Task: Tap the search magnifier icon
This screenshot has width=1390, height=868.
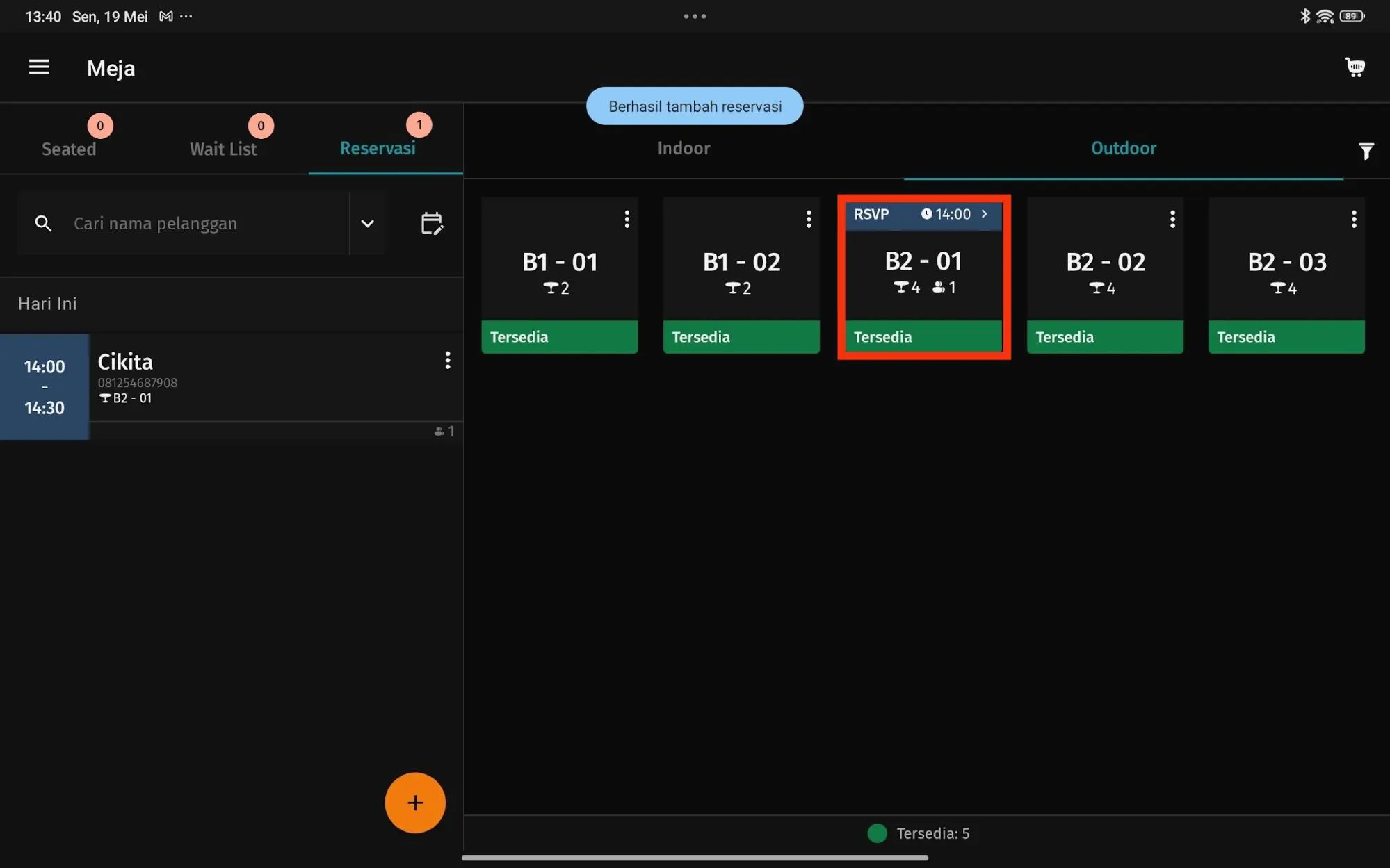Action: tap(43, 223)
